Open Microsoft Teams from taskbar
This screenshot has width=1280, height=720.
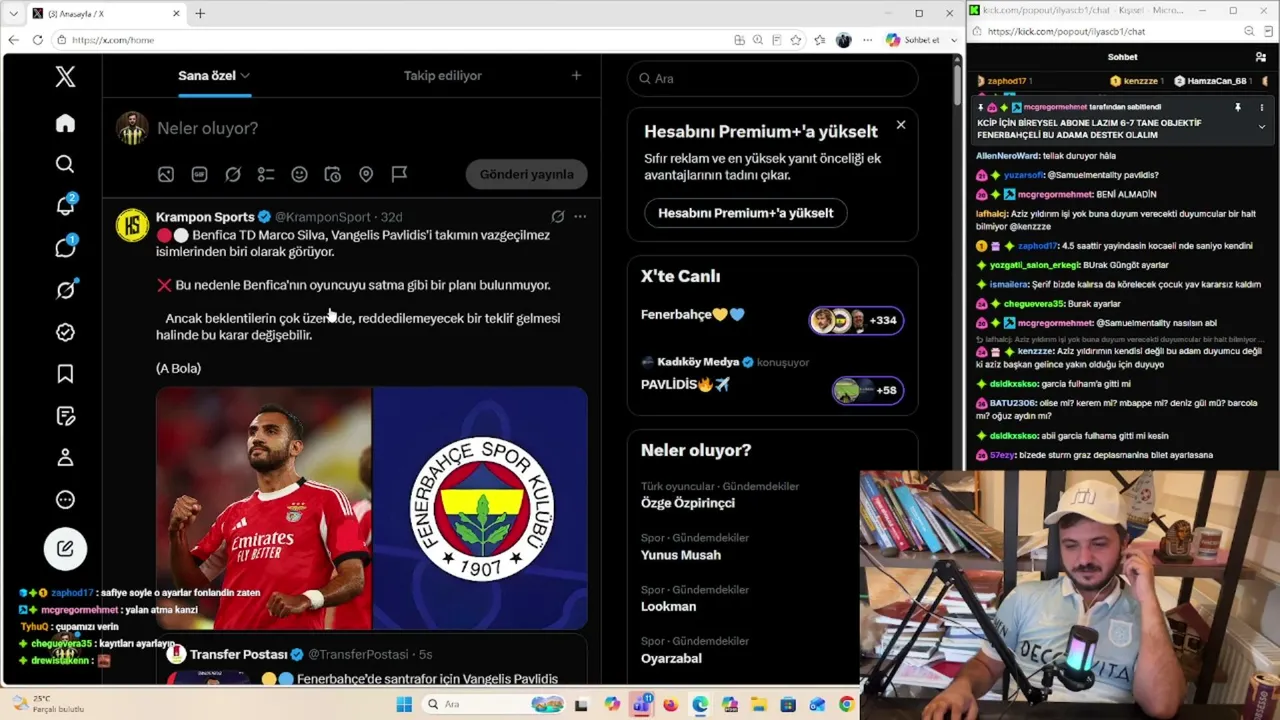click(x=641, y=704)
